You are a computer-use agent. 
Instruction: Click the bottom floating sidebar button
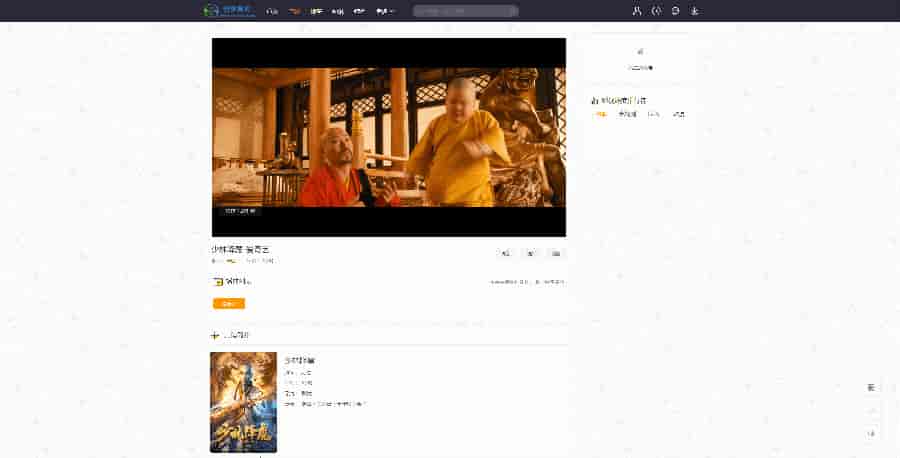point(871,433)
